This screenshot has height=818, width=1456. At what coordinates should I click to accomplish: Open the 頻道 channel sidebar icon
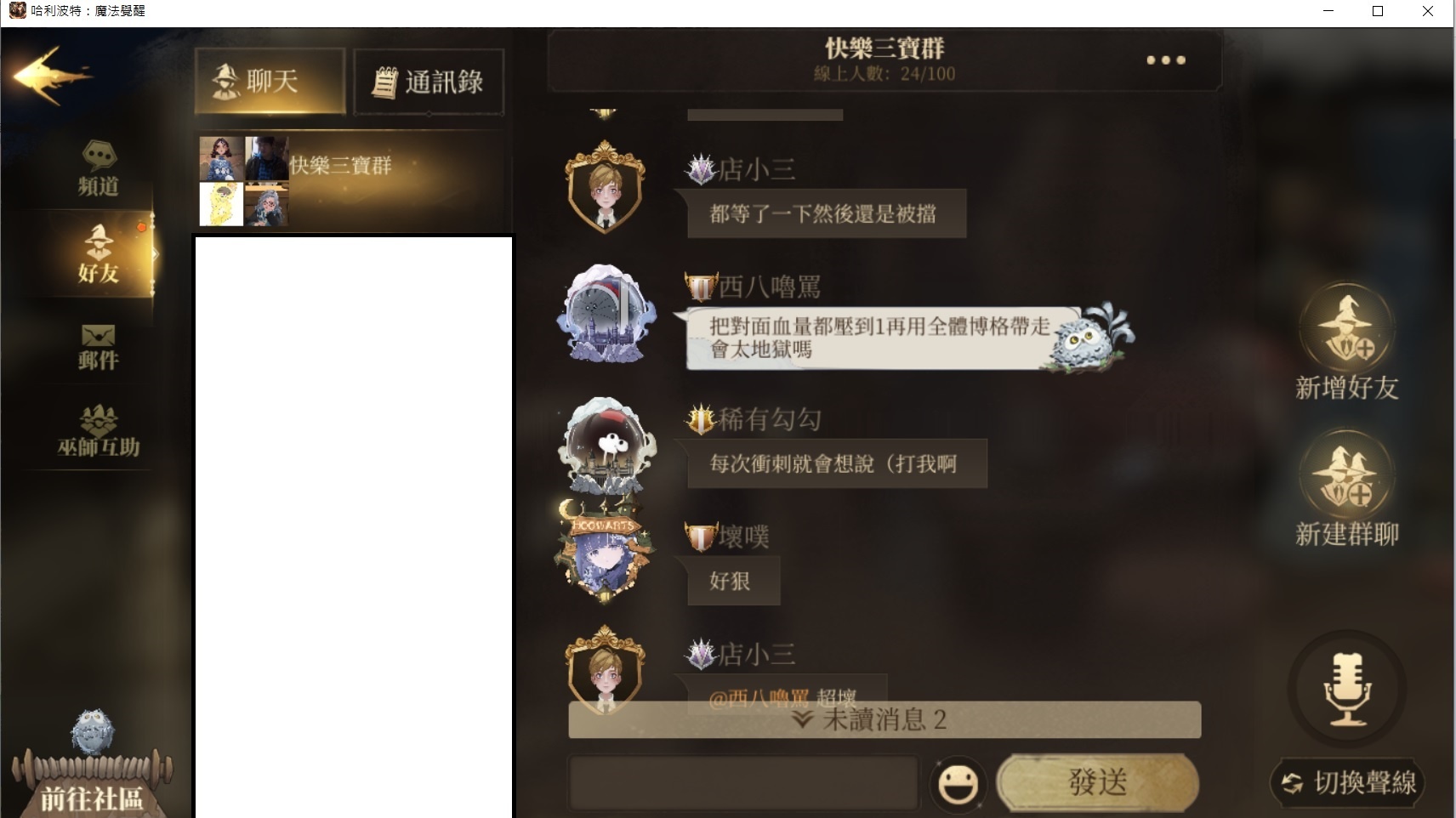98,168
